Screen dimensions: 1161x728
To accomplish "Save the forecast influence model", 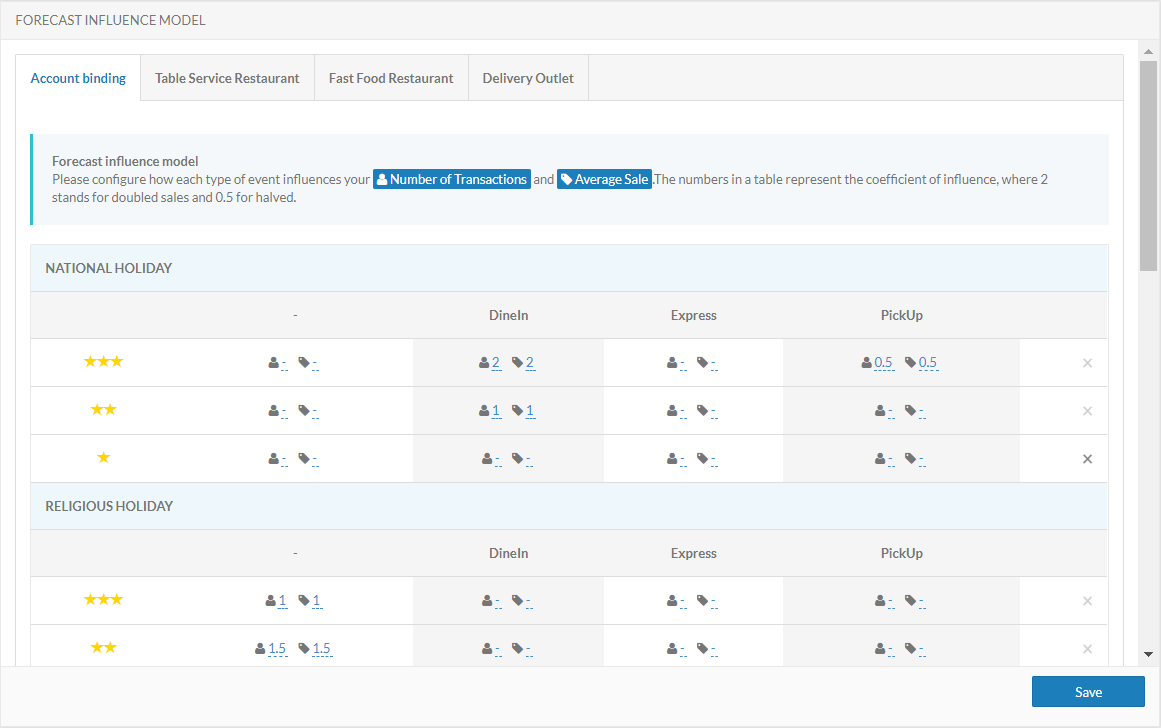I will coord(1088,692).
